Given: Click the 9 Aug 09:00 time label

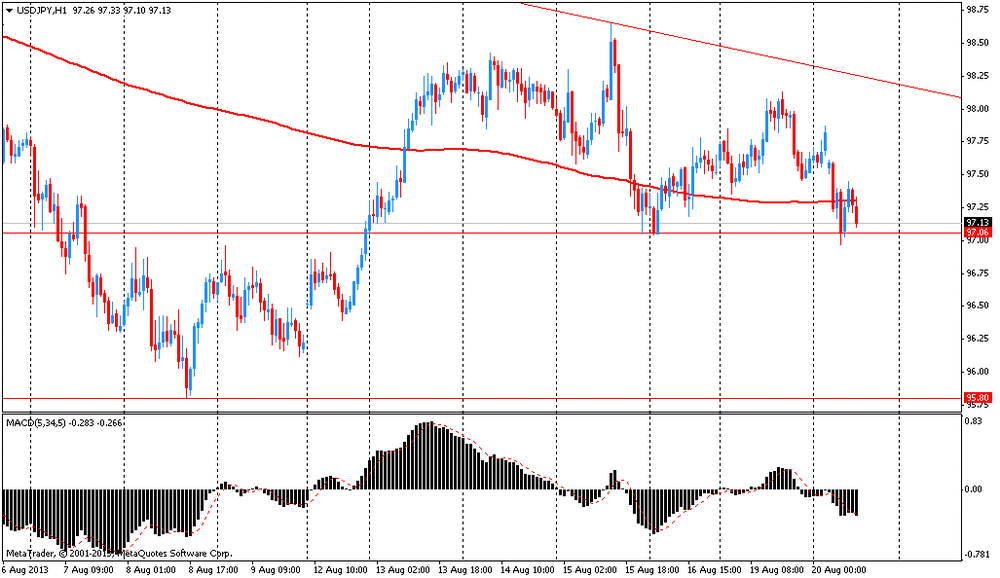Looking at the screenshot, I should 276,569.
